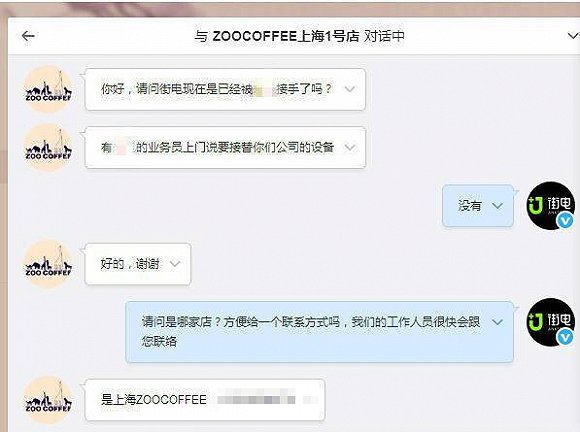
Task: Click verified badge on upper 街电 avatar
Action: pyautogui.click(x=565, y=221)
